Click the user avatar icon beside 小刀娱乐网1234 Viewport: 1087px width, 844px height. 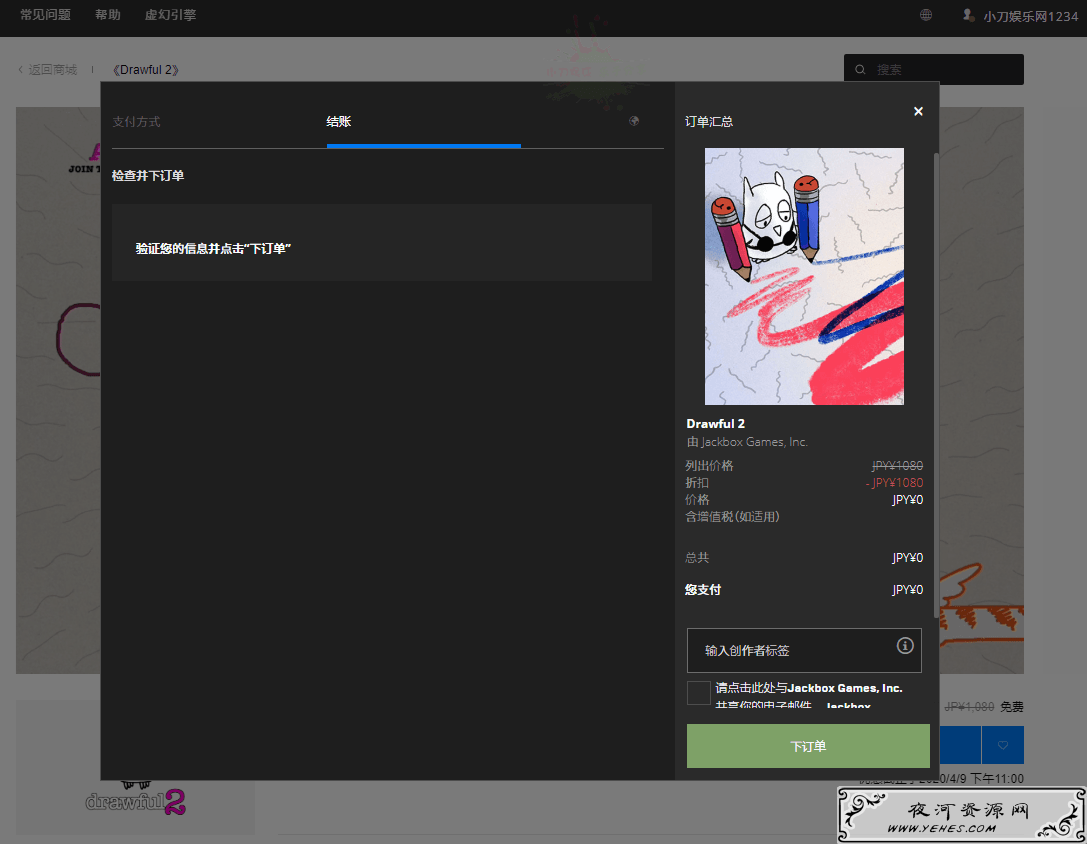pos(968,15)
